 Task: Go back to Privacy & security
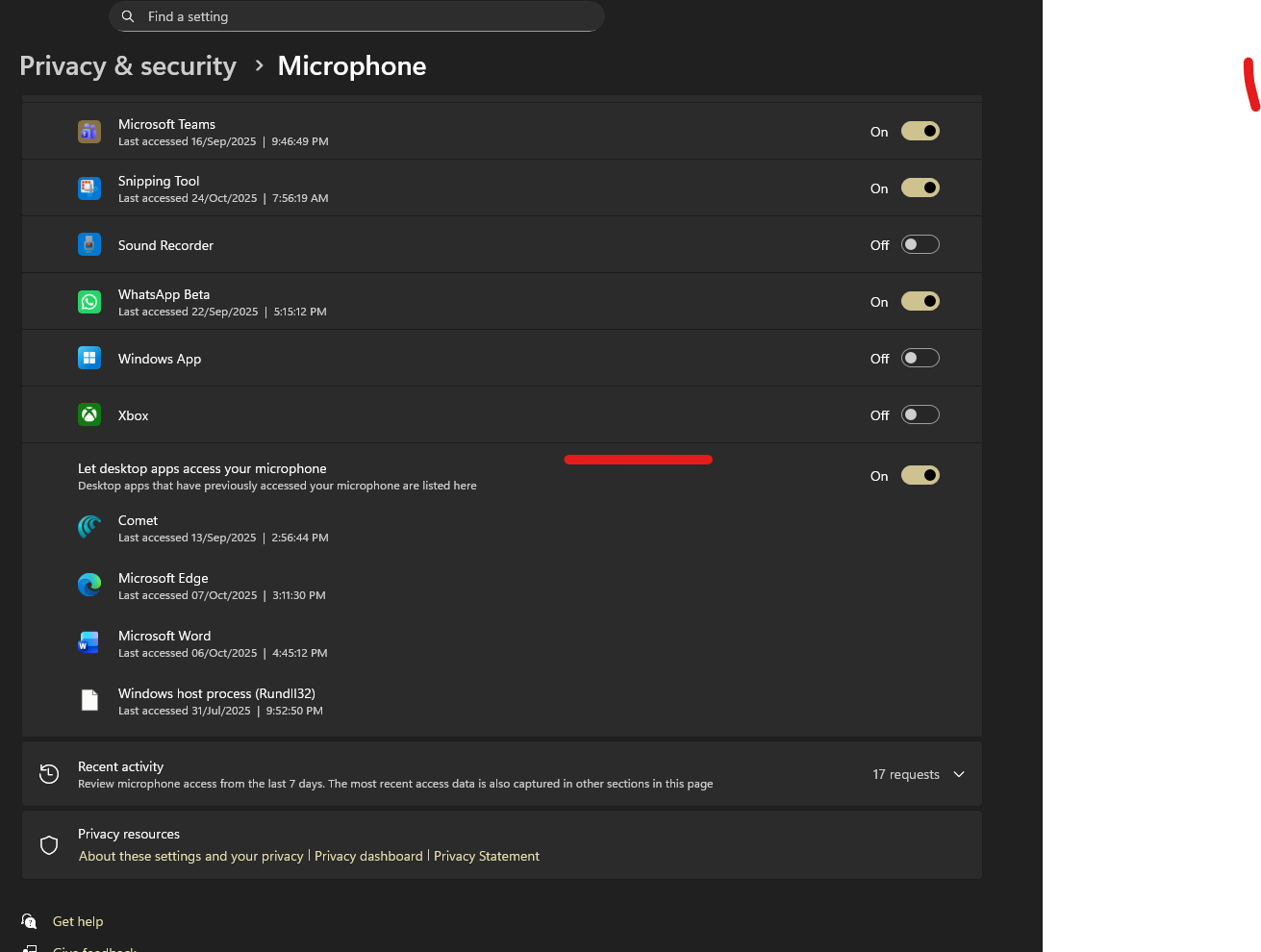click(128, 65)
